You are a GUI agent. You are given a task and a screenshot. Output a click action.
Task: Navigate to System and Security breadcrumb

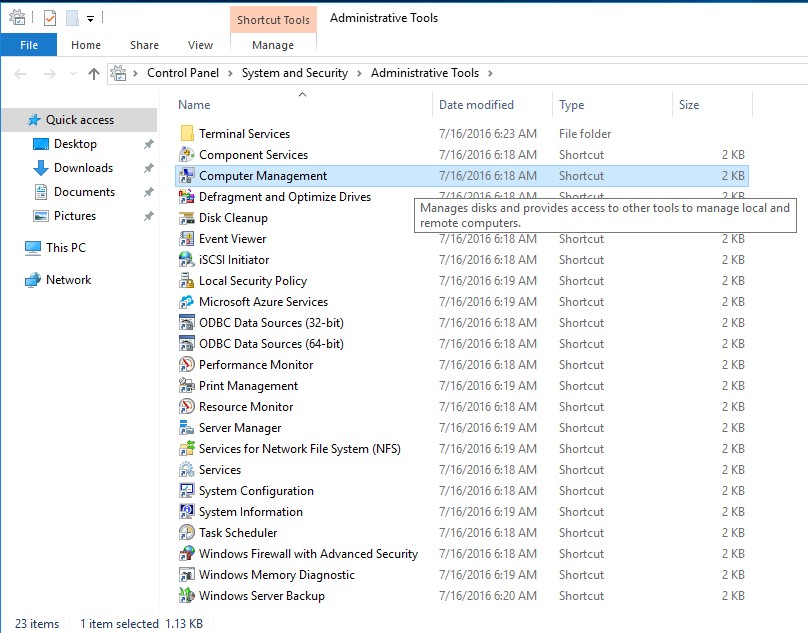[295, 73]
